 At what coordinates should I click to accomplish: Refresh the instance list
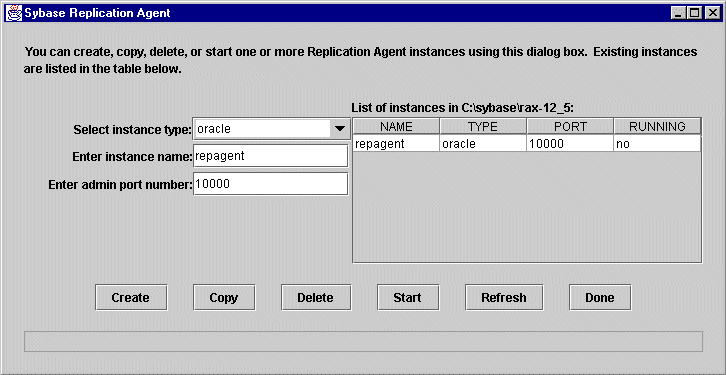504,297
